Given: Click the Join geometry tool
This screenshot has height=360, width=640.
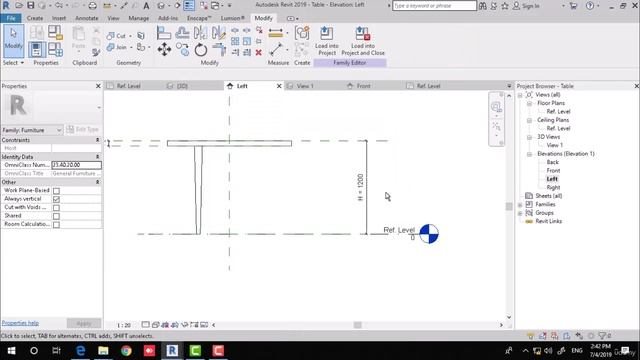Looking at the screenshot, I should point(116,47).
